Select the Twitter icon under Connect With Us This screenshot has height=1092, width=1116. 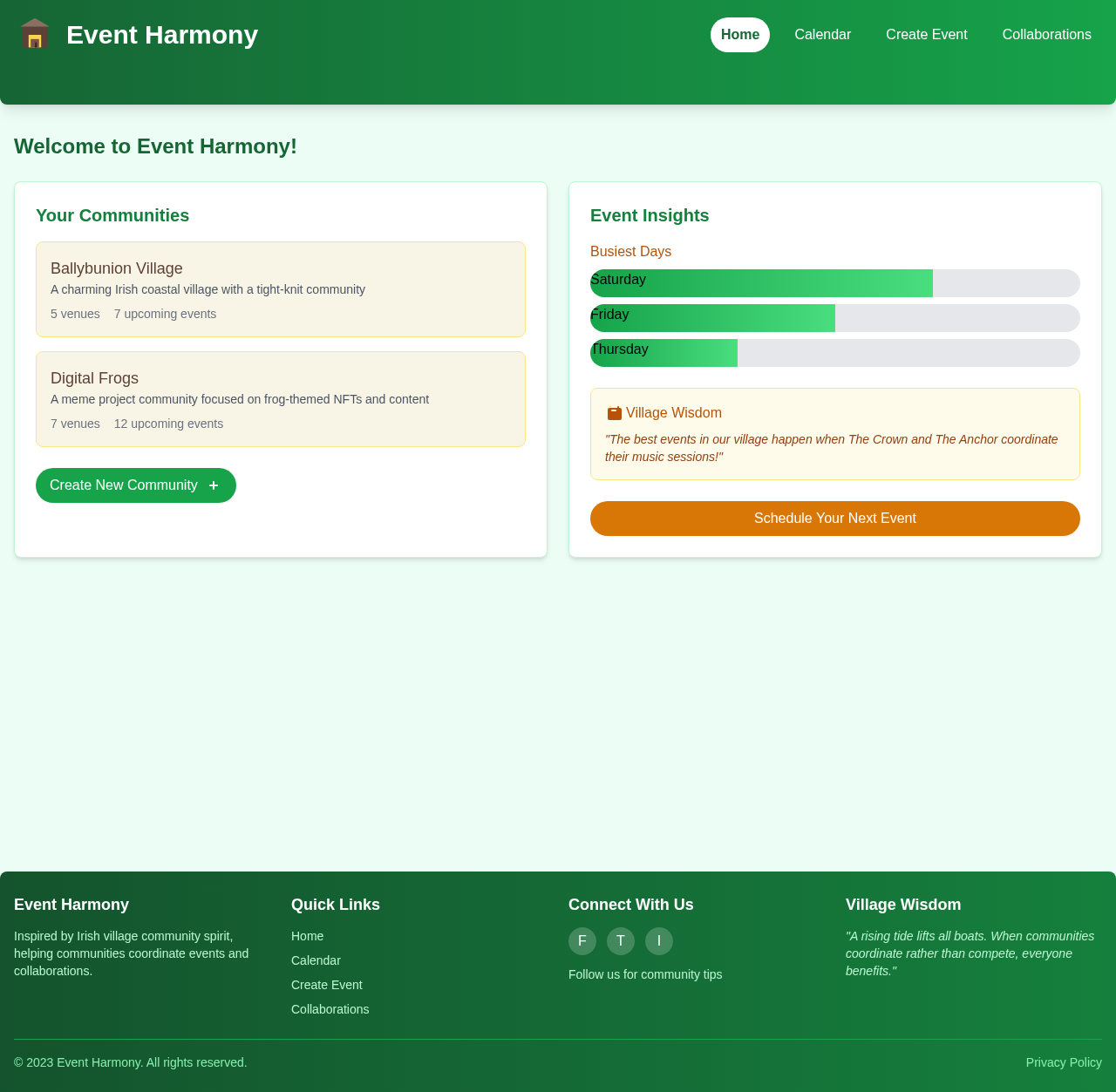point(621,941)
